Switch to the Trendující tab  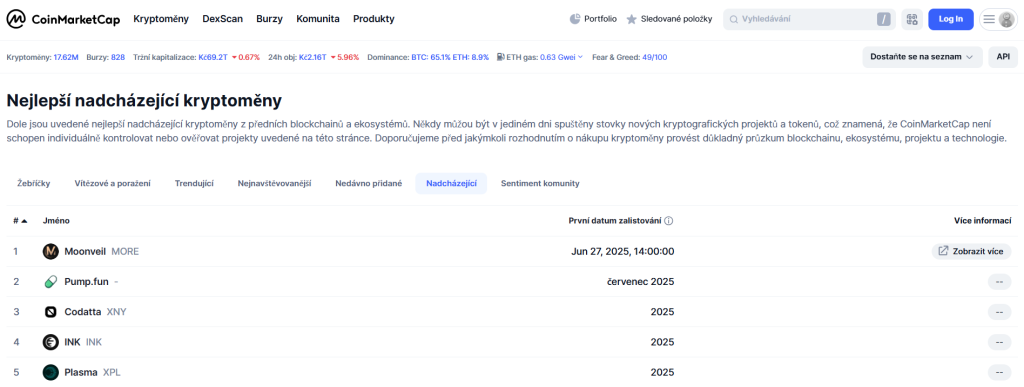click(195, 183)
